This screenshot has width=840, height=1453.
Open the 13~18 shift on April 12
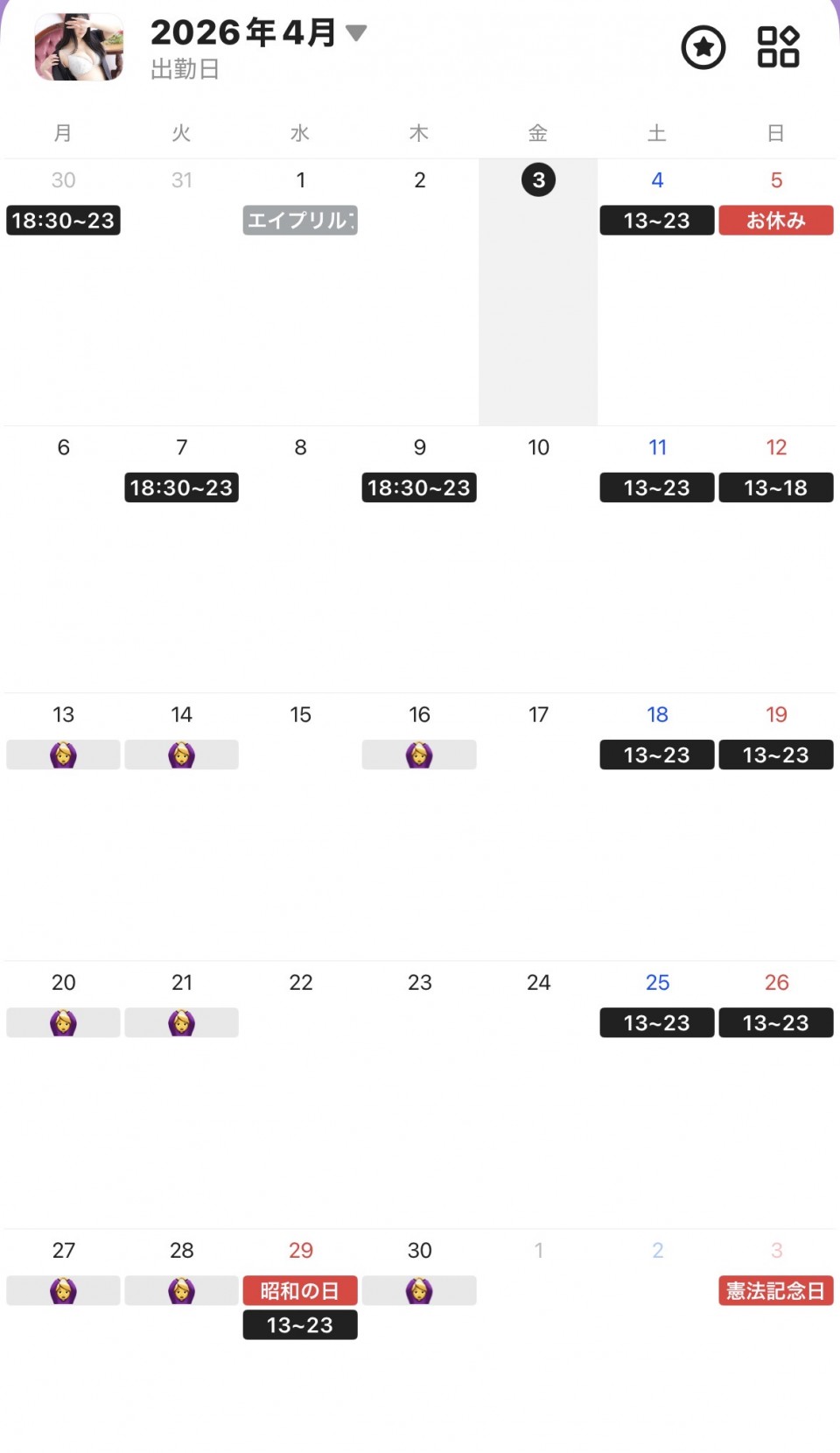776,488
